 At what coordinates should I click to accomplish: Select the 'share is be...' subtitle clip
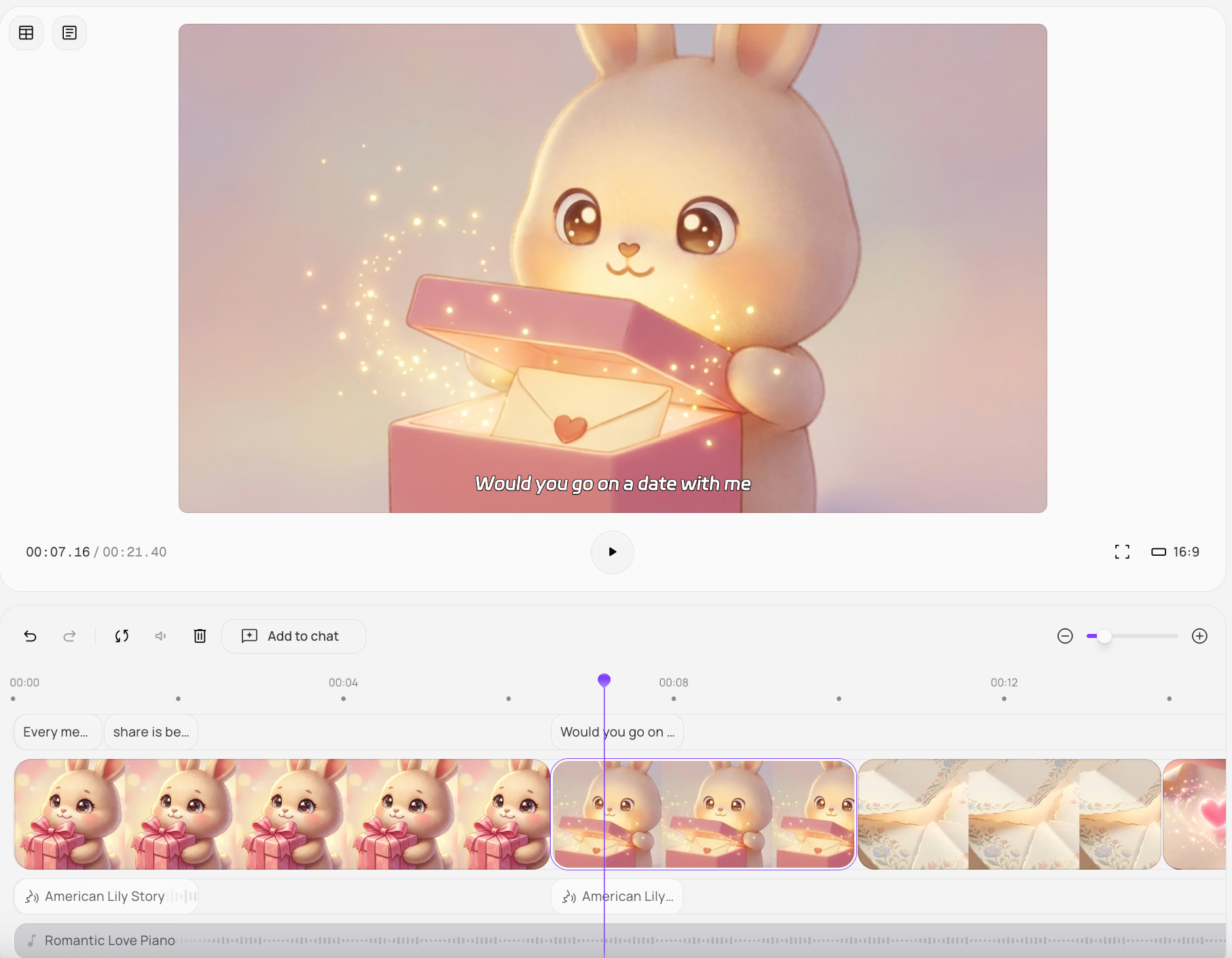tap(151, 732)
